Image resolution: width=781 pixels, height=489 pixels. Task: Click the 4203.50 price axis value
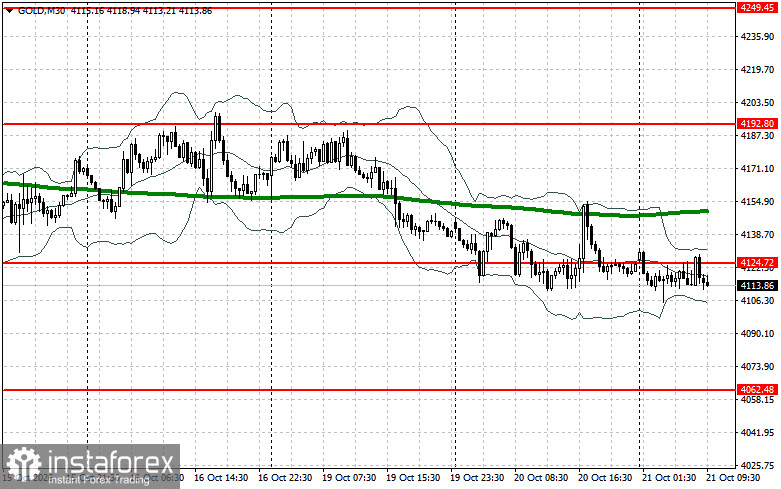[758, 102]
